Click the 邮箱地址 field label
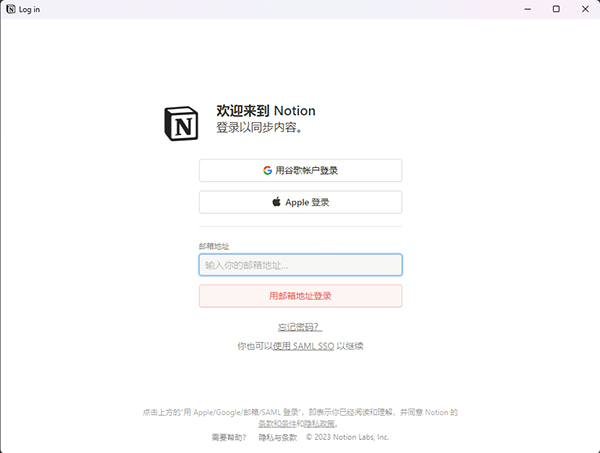This screenshot has width=600, height=453. click(x=214, y=246)
